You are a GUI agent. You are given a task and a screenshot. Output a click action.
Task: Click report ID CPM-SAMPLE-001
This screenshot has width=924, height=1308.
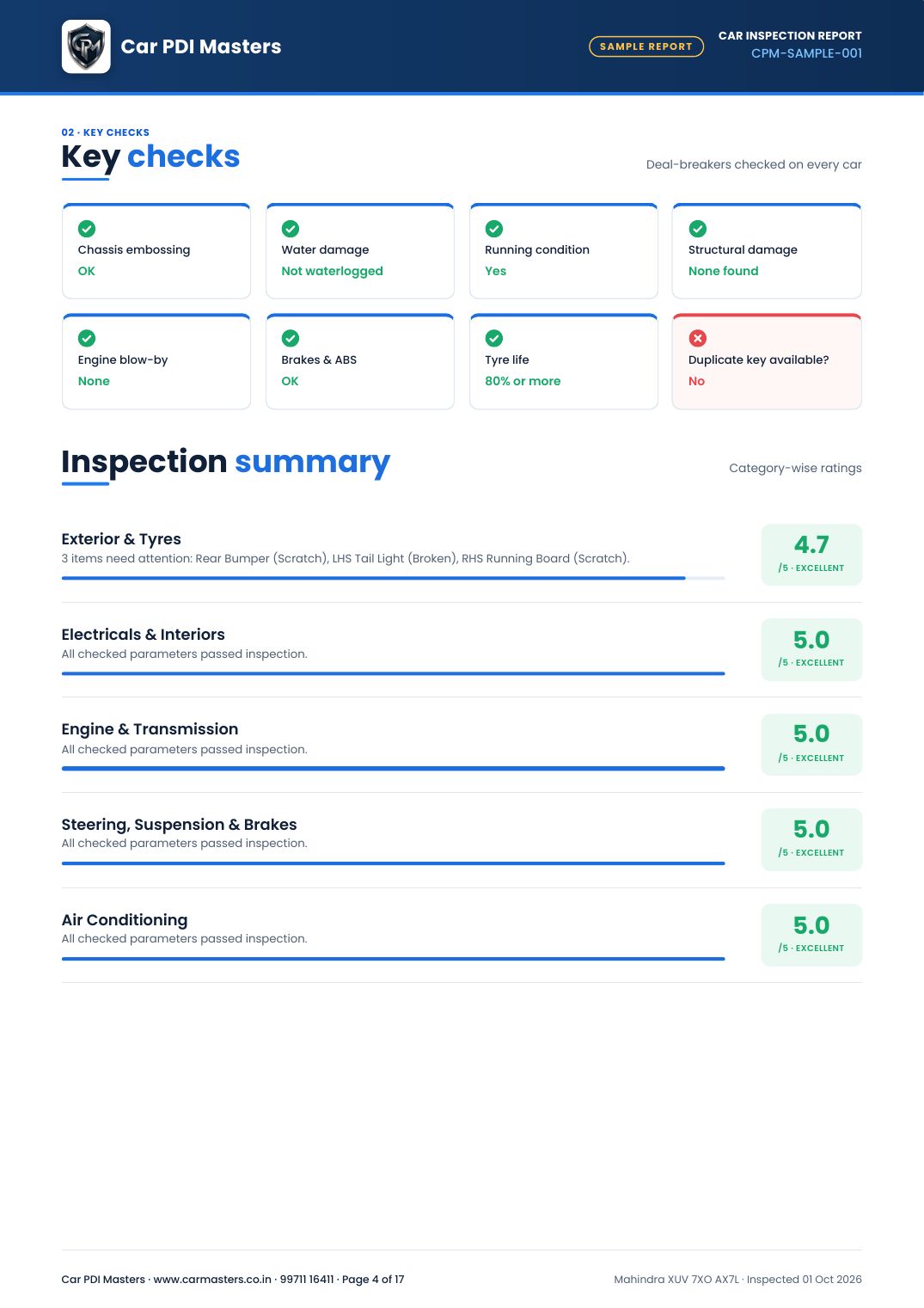806,53
